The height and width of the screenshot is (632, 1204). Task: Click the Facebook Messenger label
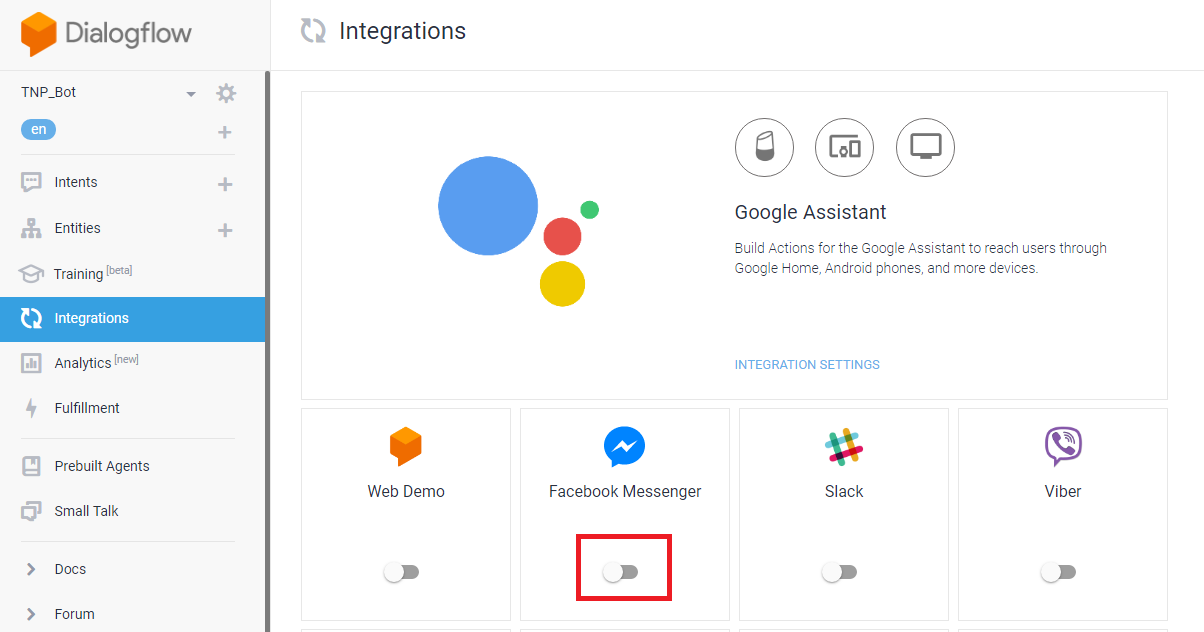(x=625, y=492)
